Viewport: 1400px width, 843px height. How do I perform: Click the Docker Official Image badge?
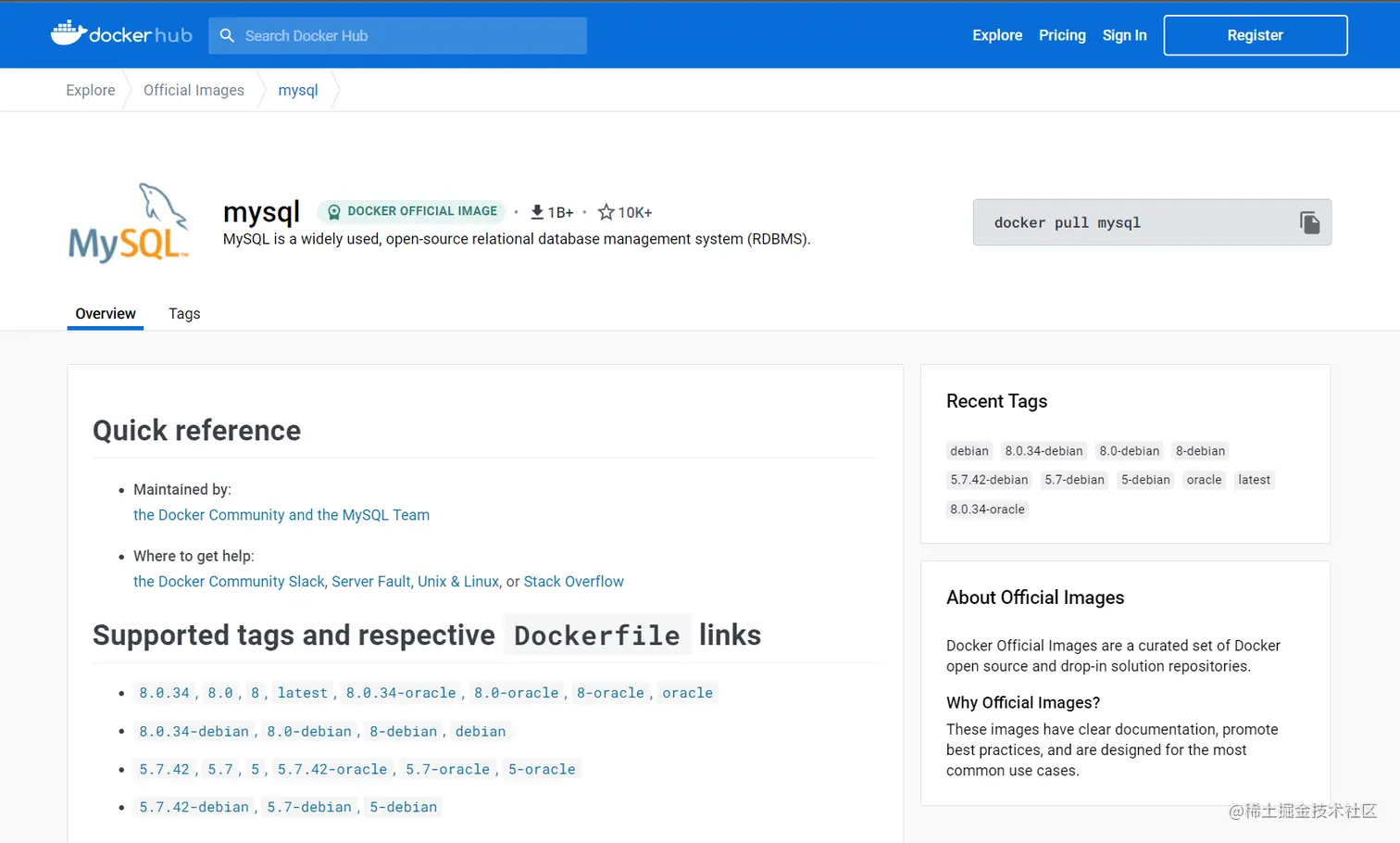[412, 211]
